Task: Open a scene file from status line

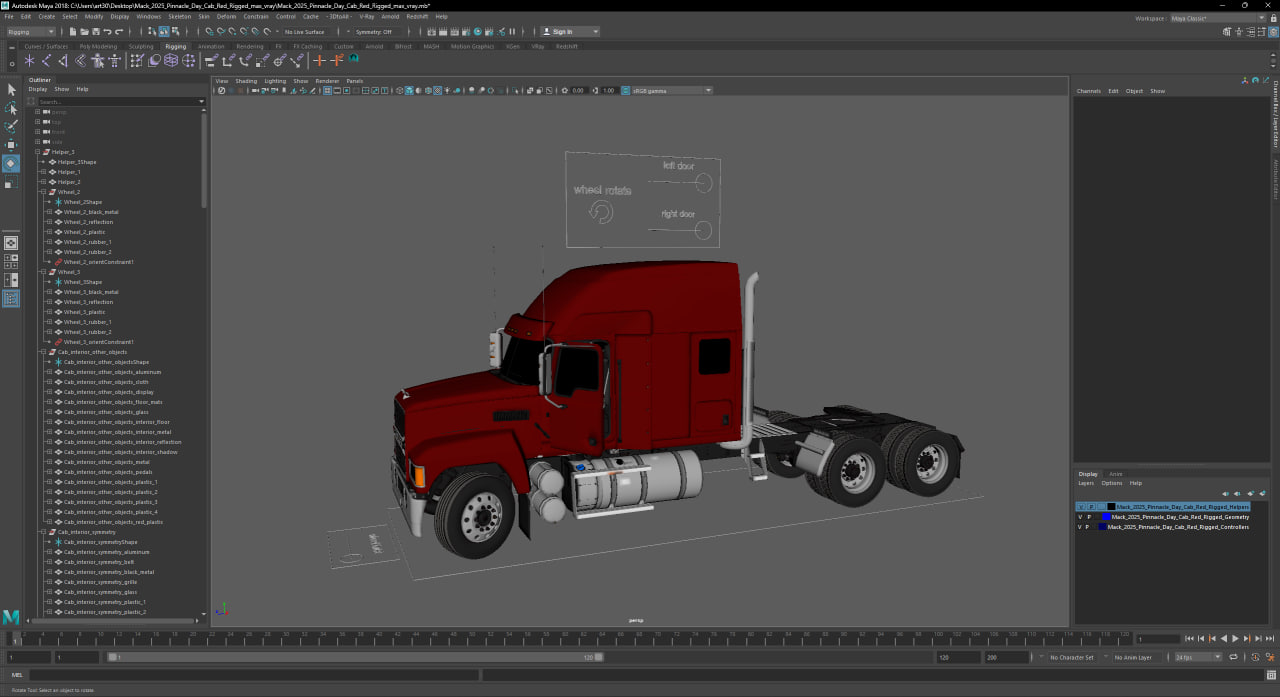Action: click(84, 32)
